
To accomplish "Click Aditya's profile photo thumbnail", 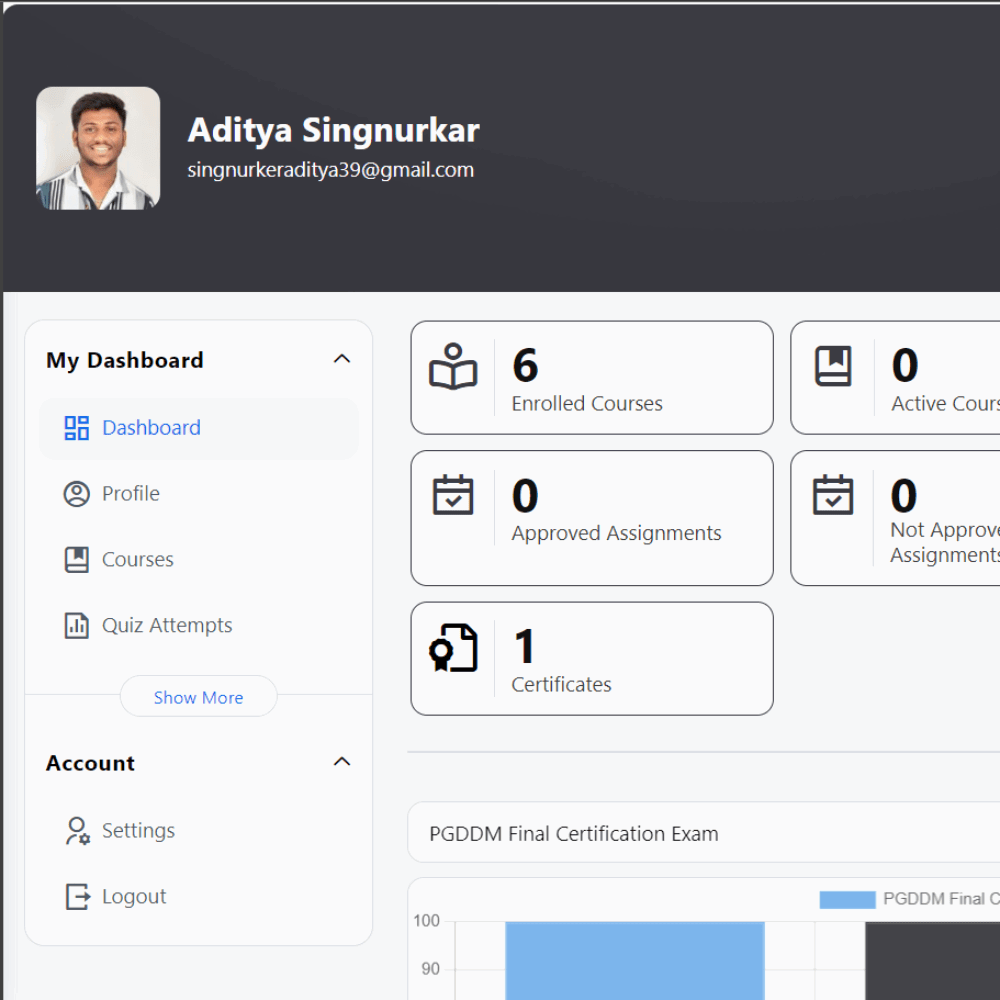I will tap(98, 148).
